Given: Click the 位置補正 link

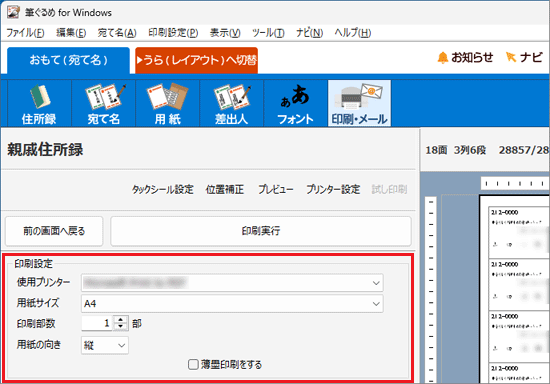Looking at the screenshot, I should (225, 190).
